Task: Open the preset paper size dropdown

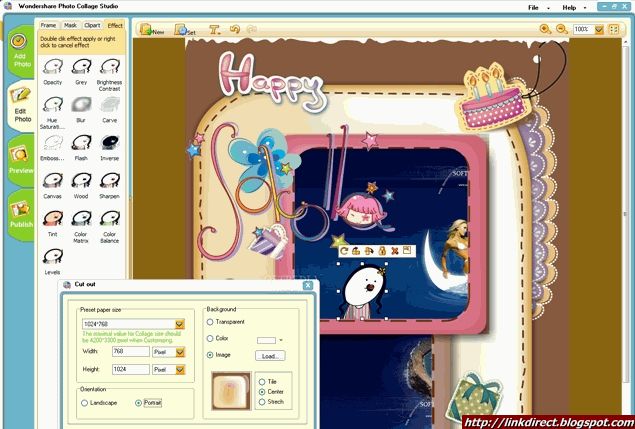Action: 179,324
